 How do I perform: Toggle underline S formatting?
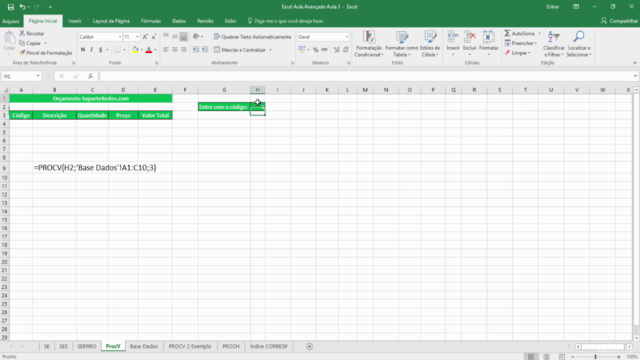100,50
